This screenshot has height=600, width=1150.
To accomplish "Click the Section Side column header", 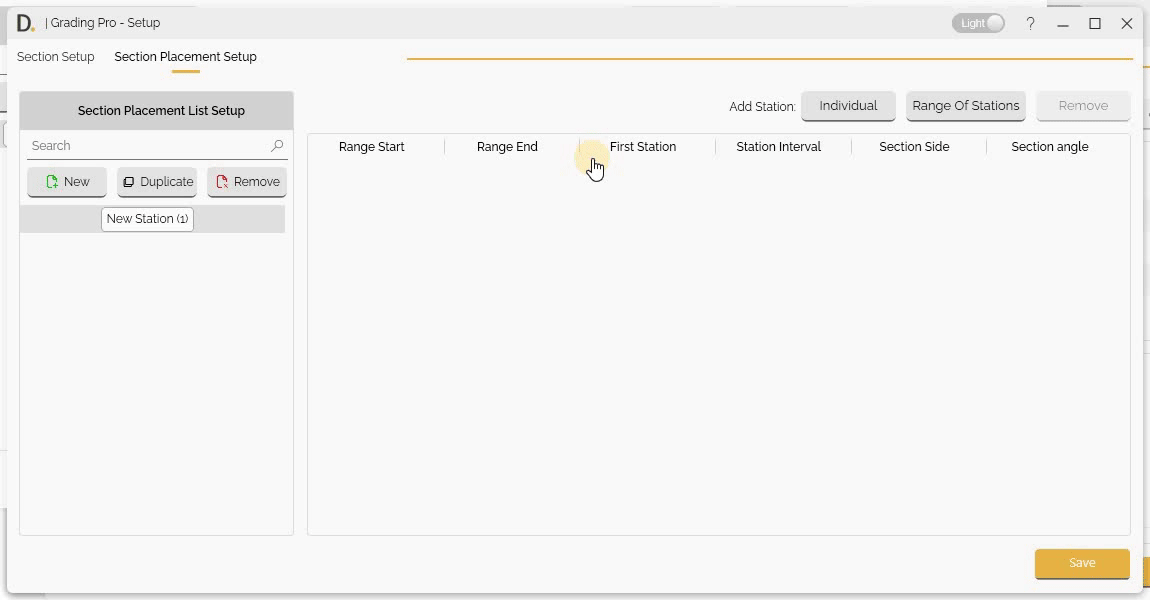I will [x=914, y=147].
